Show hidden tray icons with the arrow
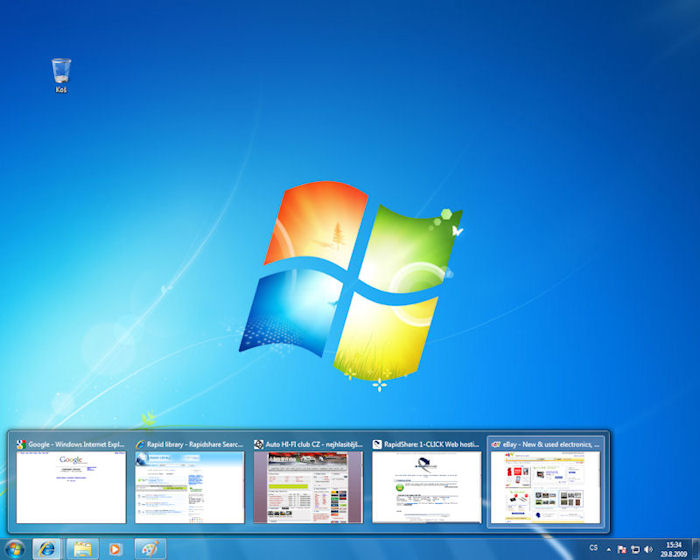The height and width of the screenshot is (560, 700). [x=609, y=549]
